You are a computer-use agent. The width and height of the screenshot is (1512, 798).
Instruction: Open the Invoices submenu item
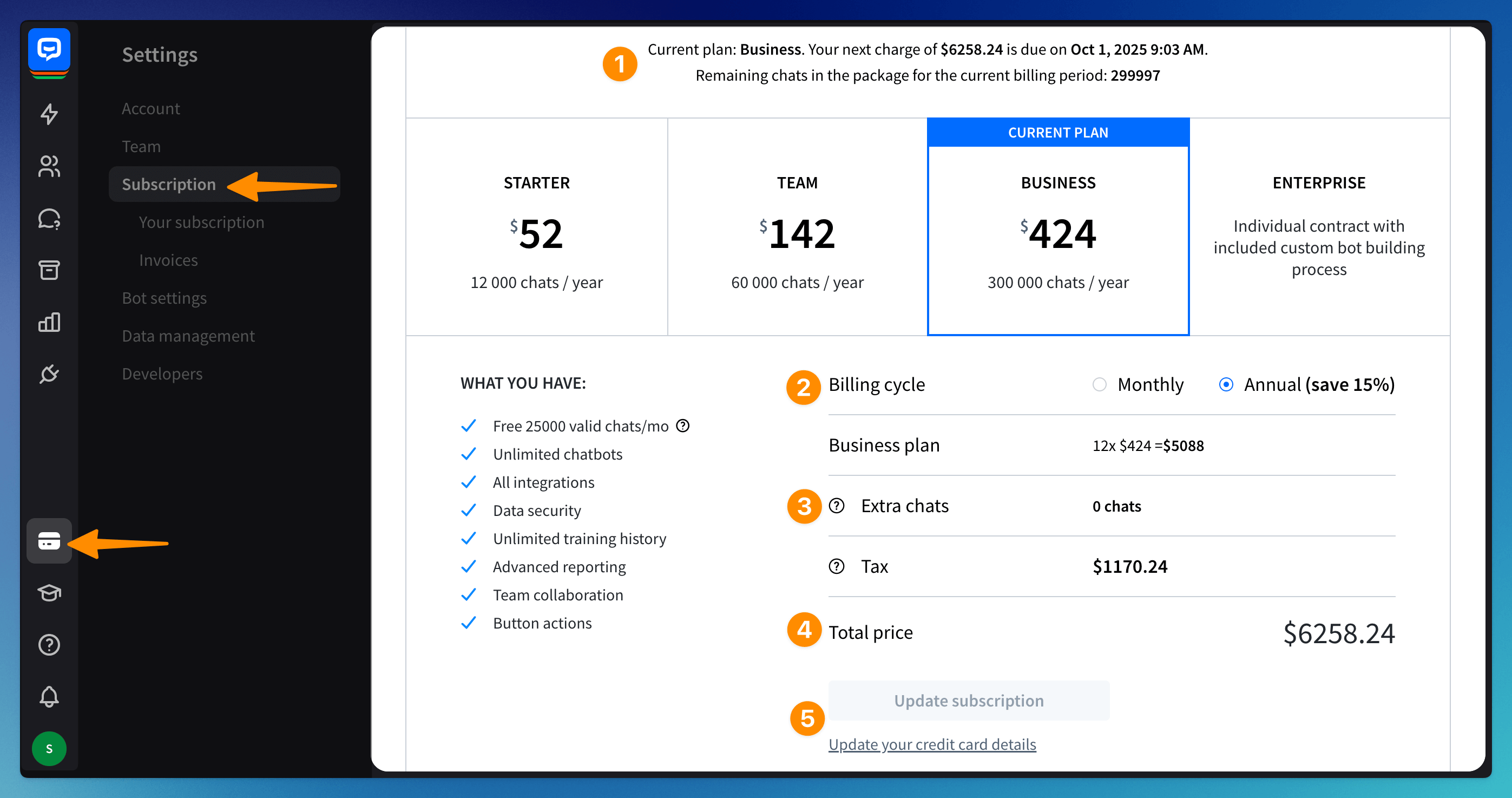tap(168, 260)
